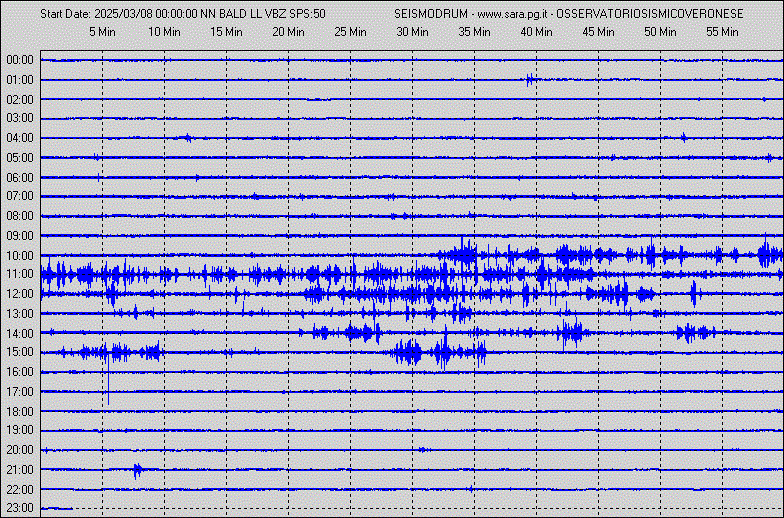The height and width of the screenshot is (518, 784).
Task: Click the 00:00 hour row label
Action: point(20,60)
